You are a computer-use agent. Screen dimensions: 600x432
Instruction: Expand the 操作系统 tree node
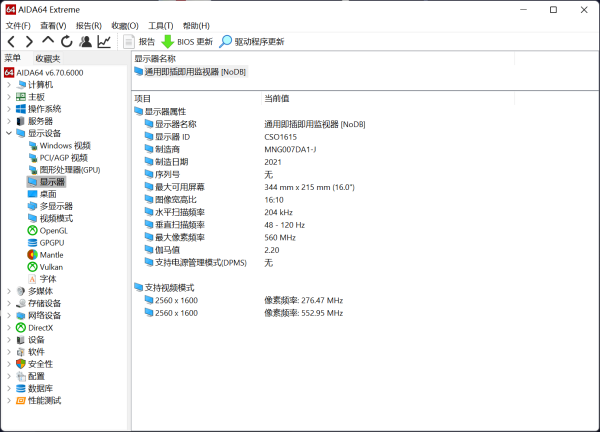[x=9, y=109]
